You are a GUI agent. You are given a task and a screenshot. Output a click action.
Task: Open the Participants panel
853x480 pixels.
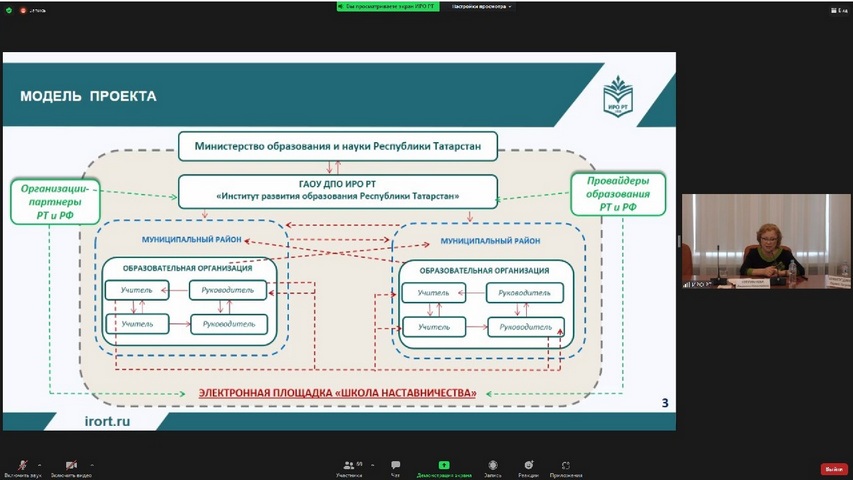coord(349,469)
